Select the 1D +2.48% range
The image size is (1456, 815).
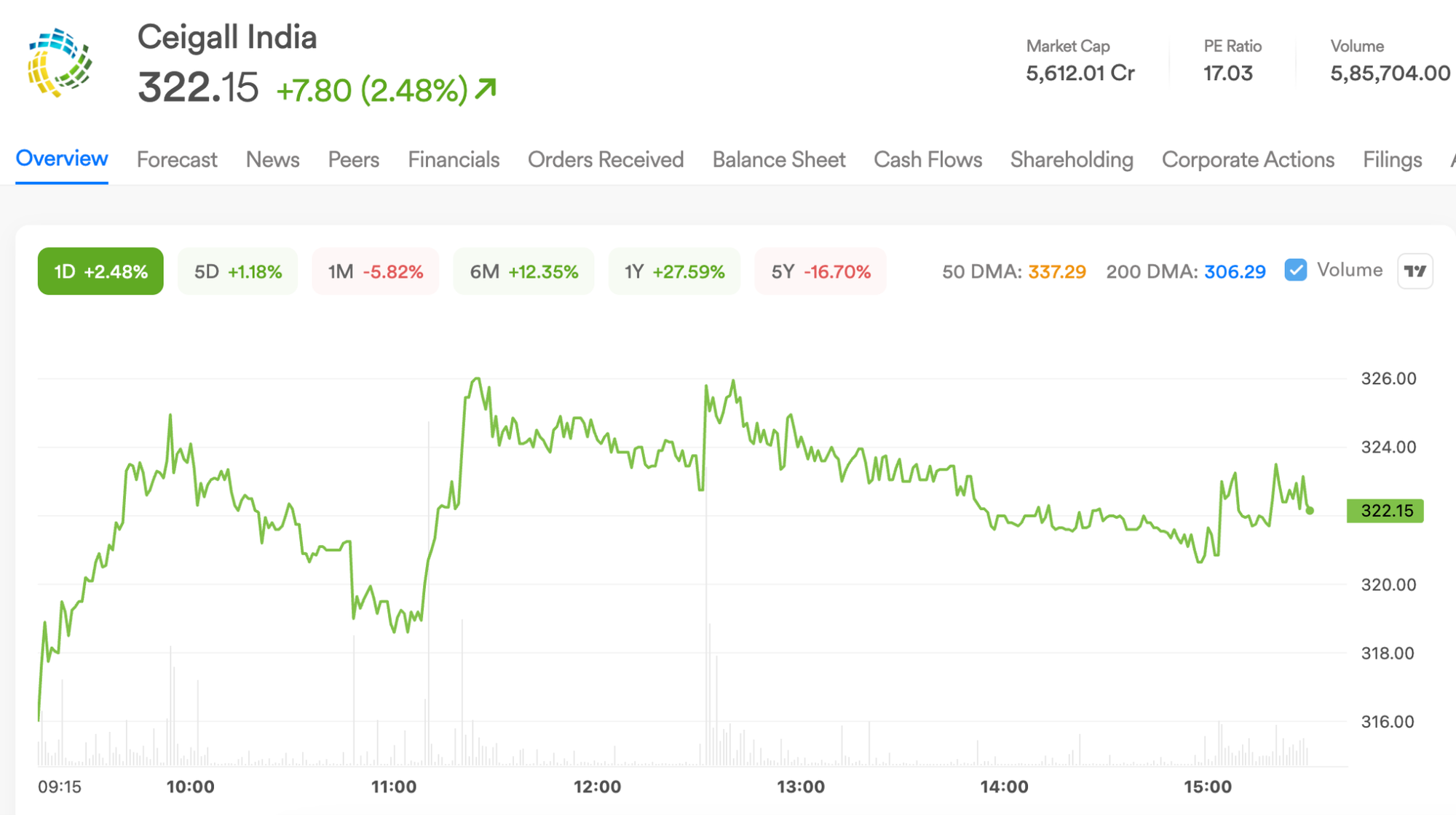point(100,271)
